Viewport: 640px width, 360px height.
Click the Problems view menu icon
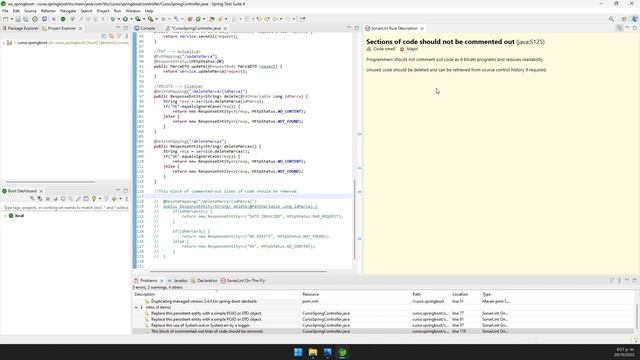click(619, 280)
